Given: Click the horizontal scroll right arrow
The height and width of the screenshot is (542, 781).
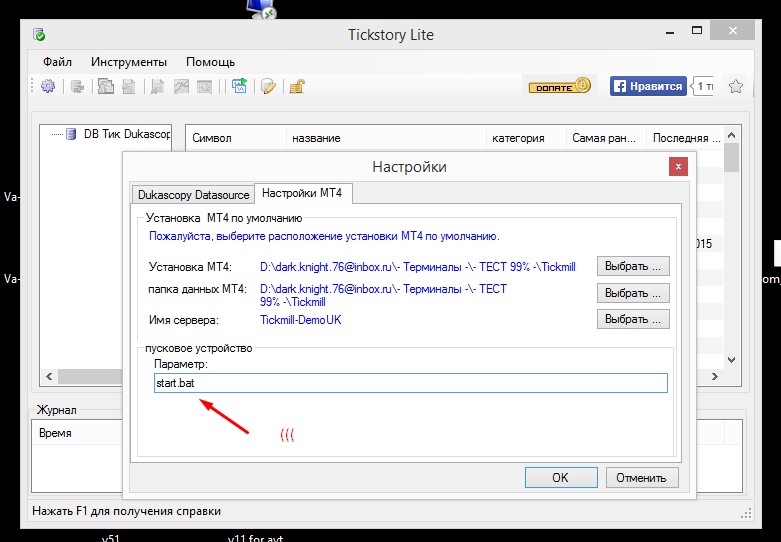Looking at the screenshot, I should (x=715, y=376).
